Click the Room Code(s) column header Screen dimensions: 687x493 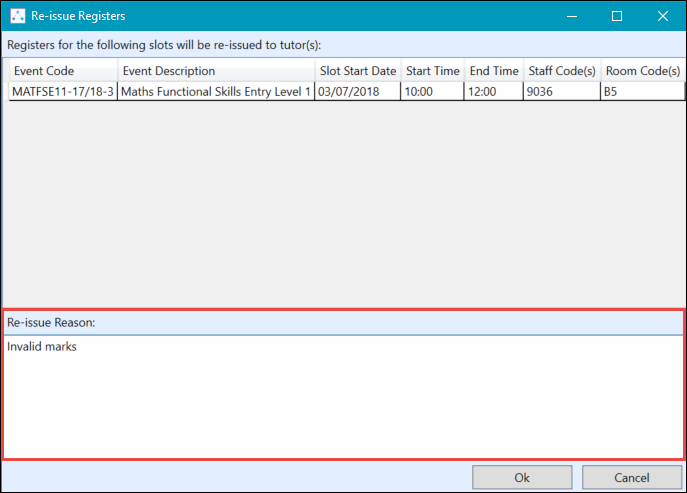click(642, 71)
